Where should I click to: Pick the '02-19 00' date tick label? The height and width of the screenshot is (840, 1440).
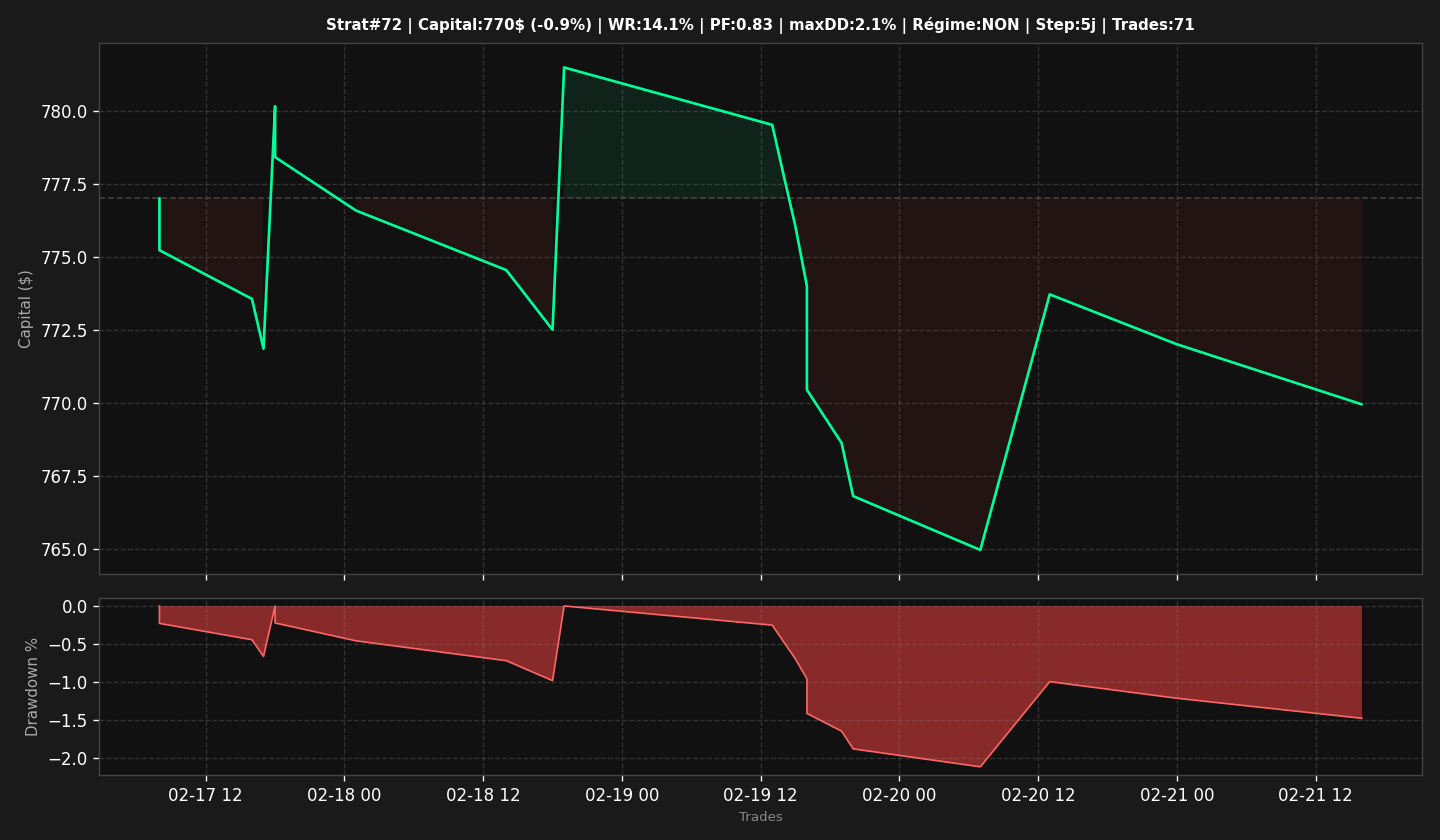click(x=622, y=795)
